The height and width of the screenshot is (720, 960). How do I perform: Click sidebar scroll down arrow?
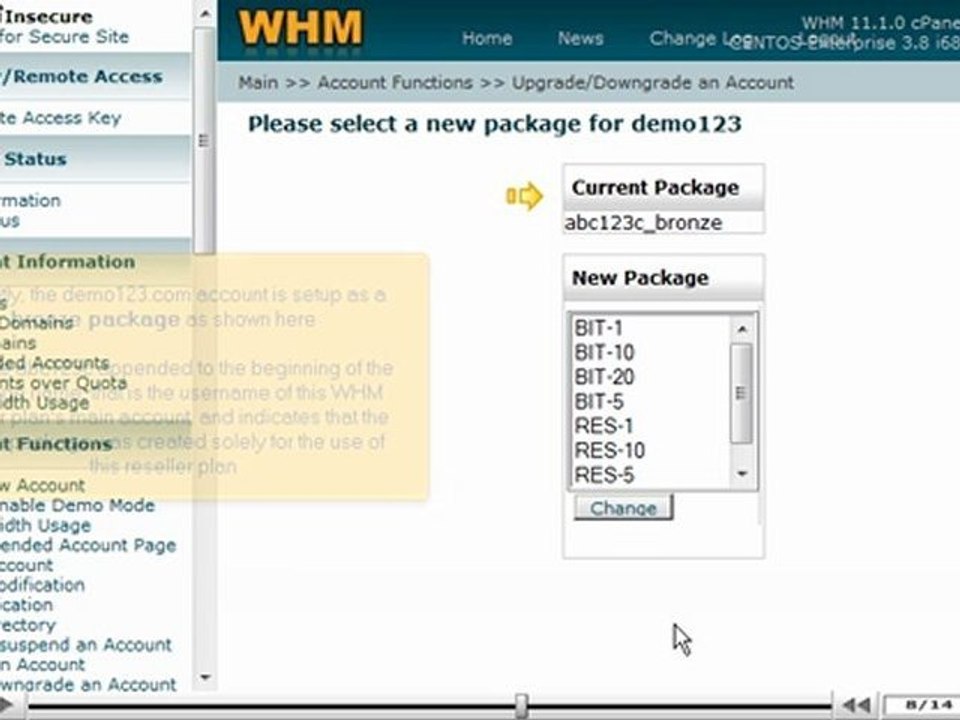point(205,677)
